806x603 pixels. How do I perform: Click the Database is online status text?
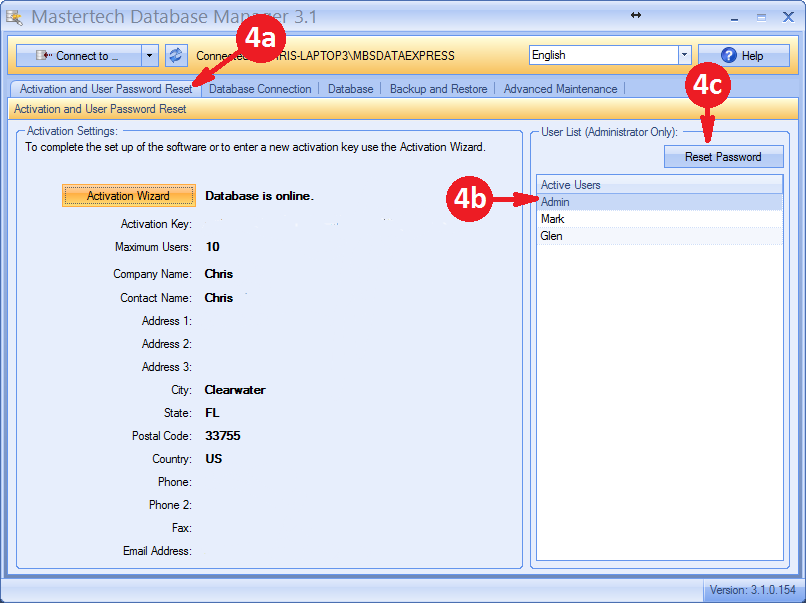point(259,196)
